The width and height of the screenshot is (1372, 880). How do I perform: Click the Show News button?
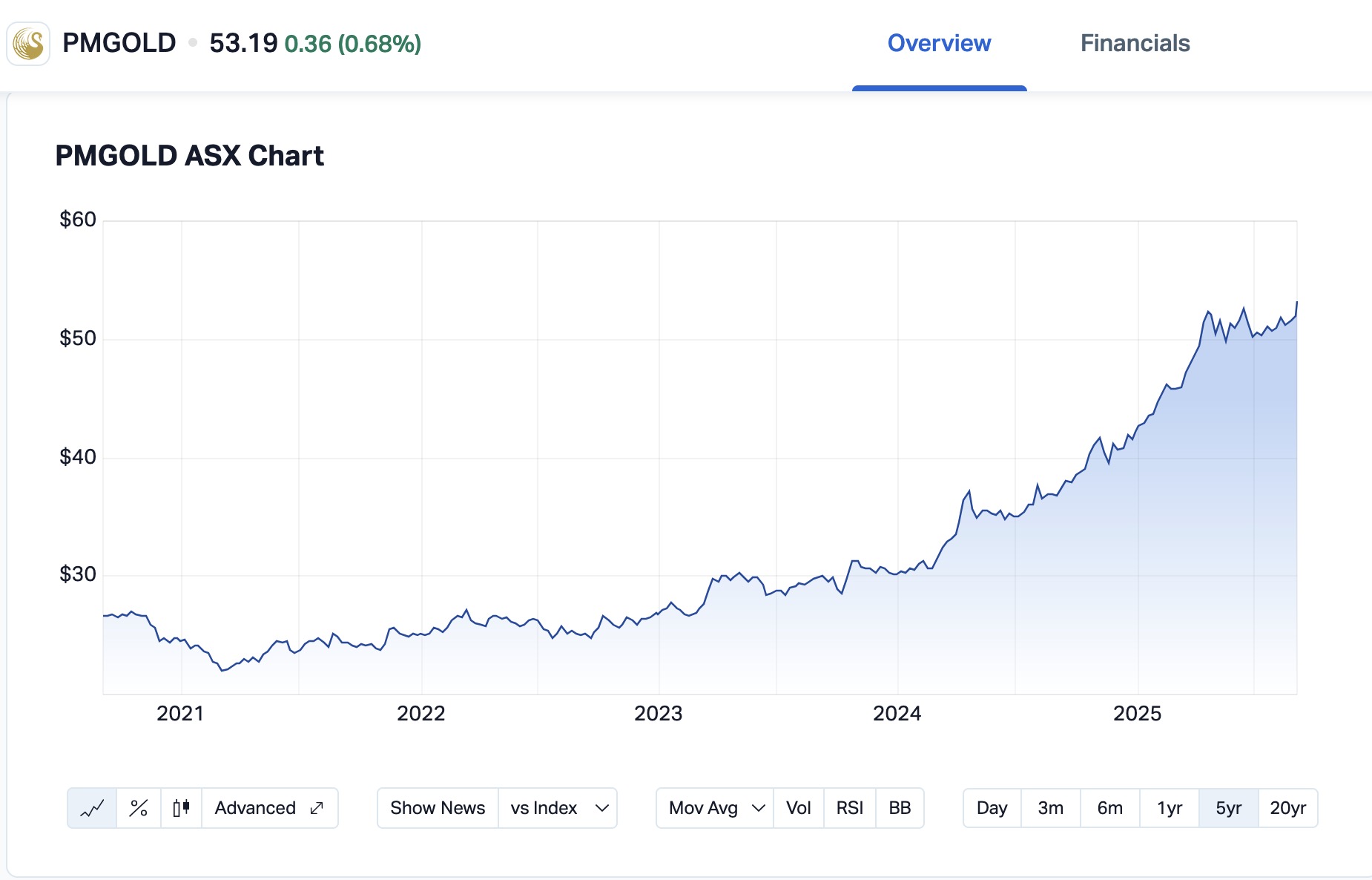[x=438, y=808]
